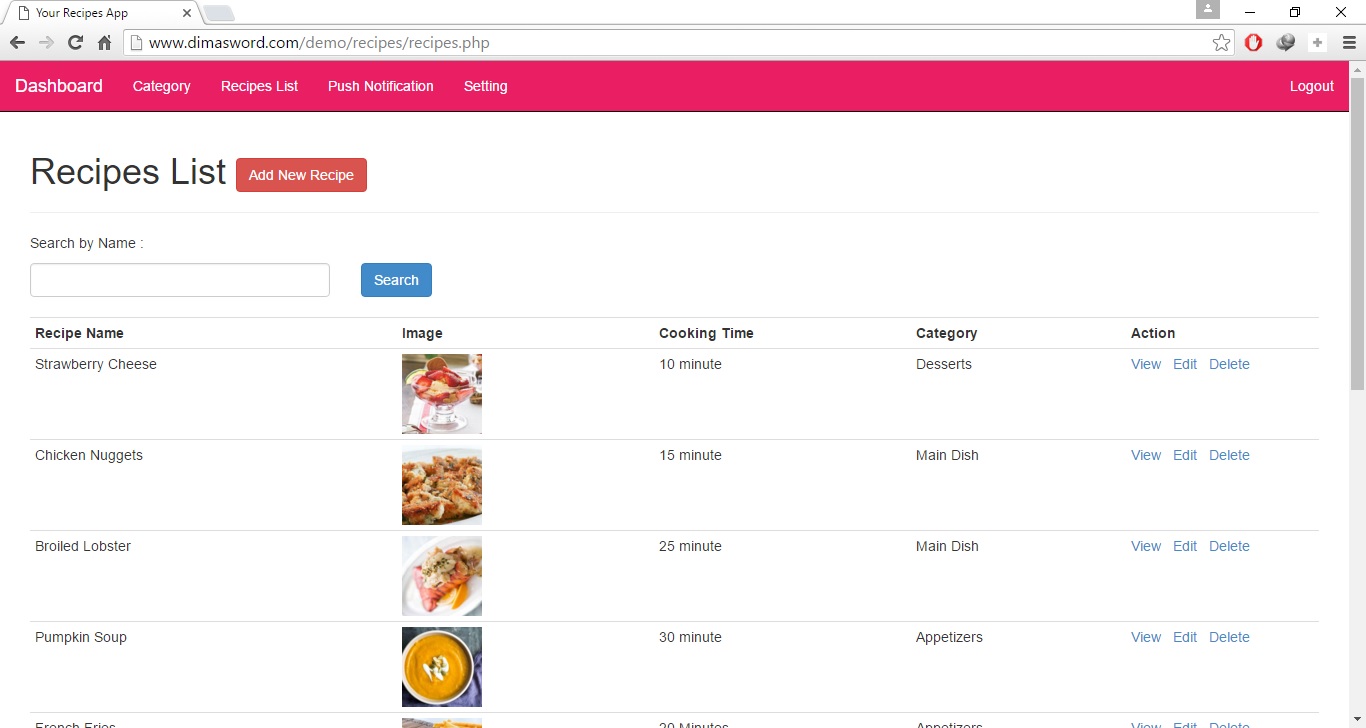View the Strawberry Cheese recipe
Viewport: 1366px width, 728px height.
tap(1145, 364)
